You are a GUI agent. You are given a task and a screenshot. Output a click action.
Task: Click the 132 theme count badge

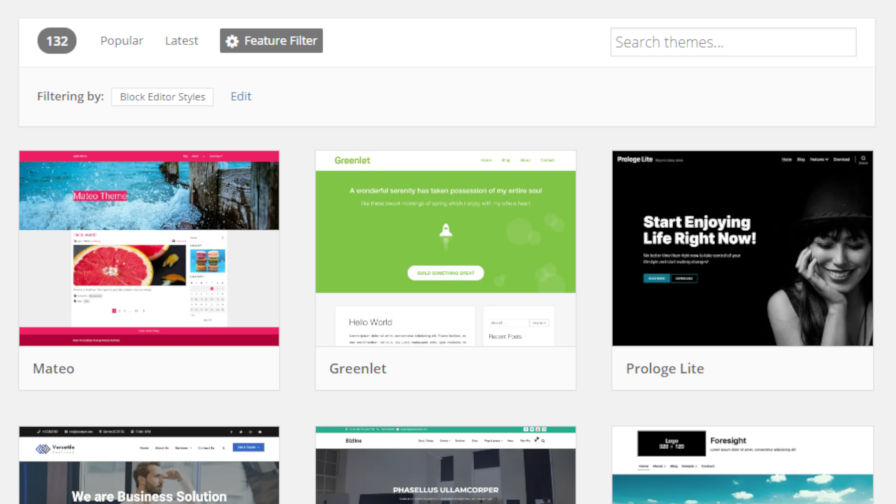57,41
